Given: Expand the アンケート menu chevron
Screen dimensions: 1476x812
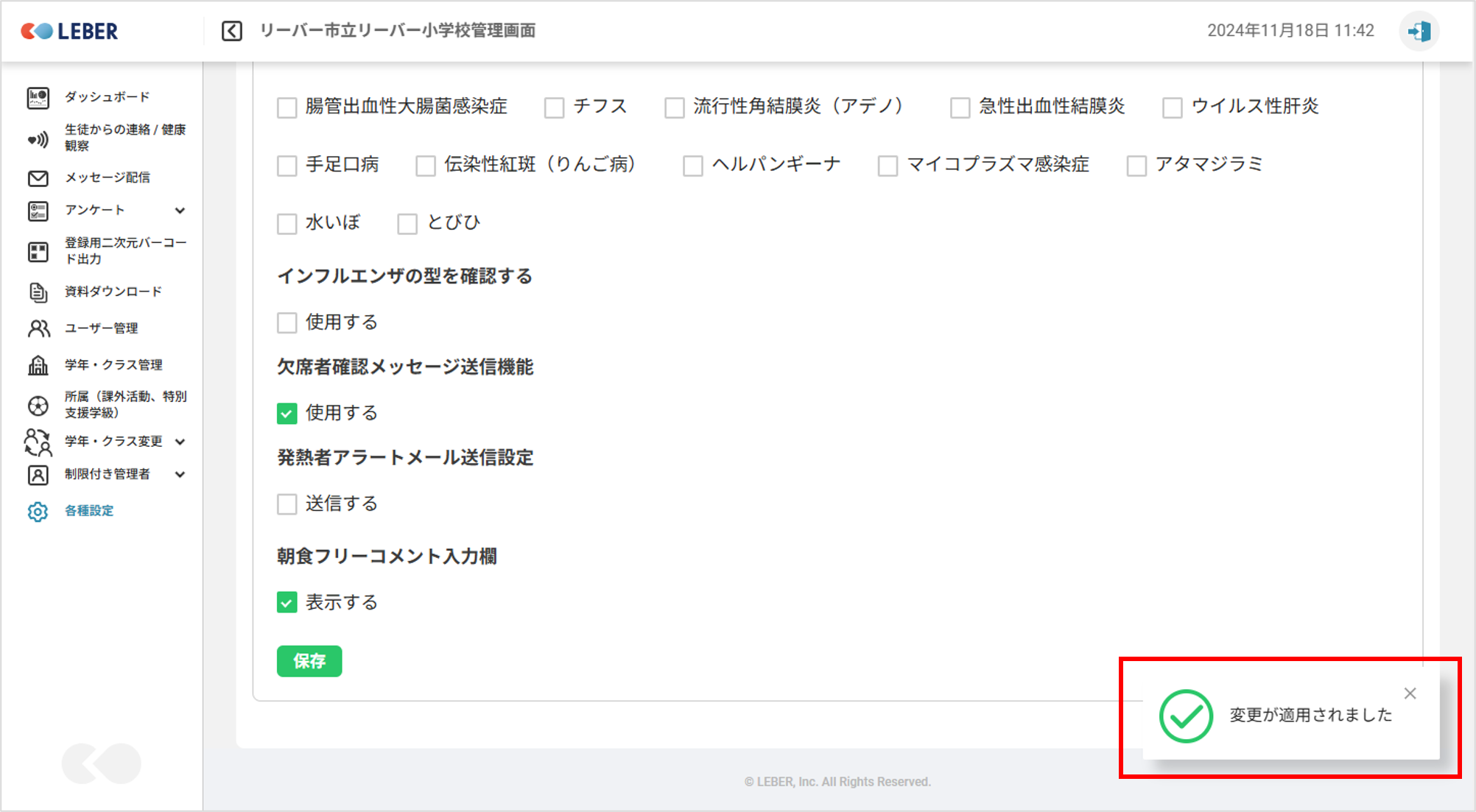Looking at the screenshot, I should [x=180, y=211].
